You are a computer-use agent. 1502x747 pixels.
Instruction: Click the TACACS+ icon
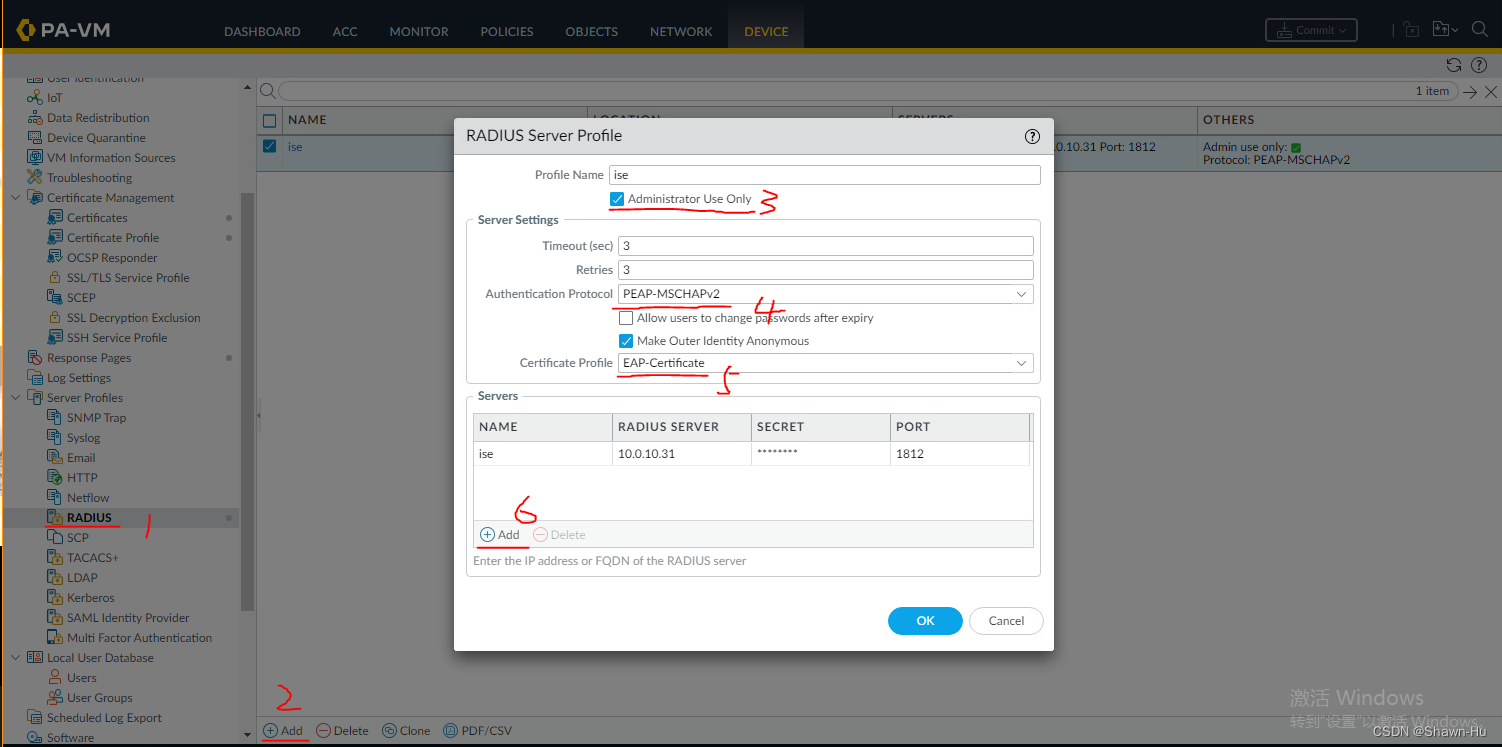coord(55,558)
